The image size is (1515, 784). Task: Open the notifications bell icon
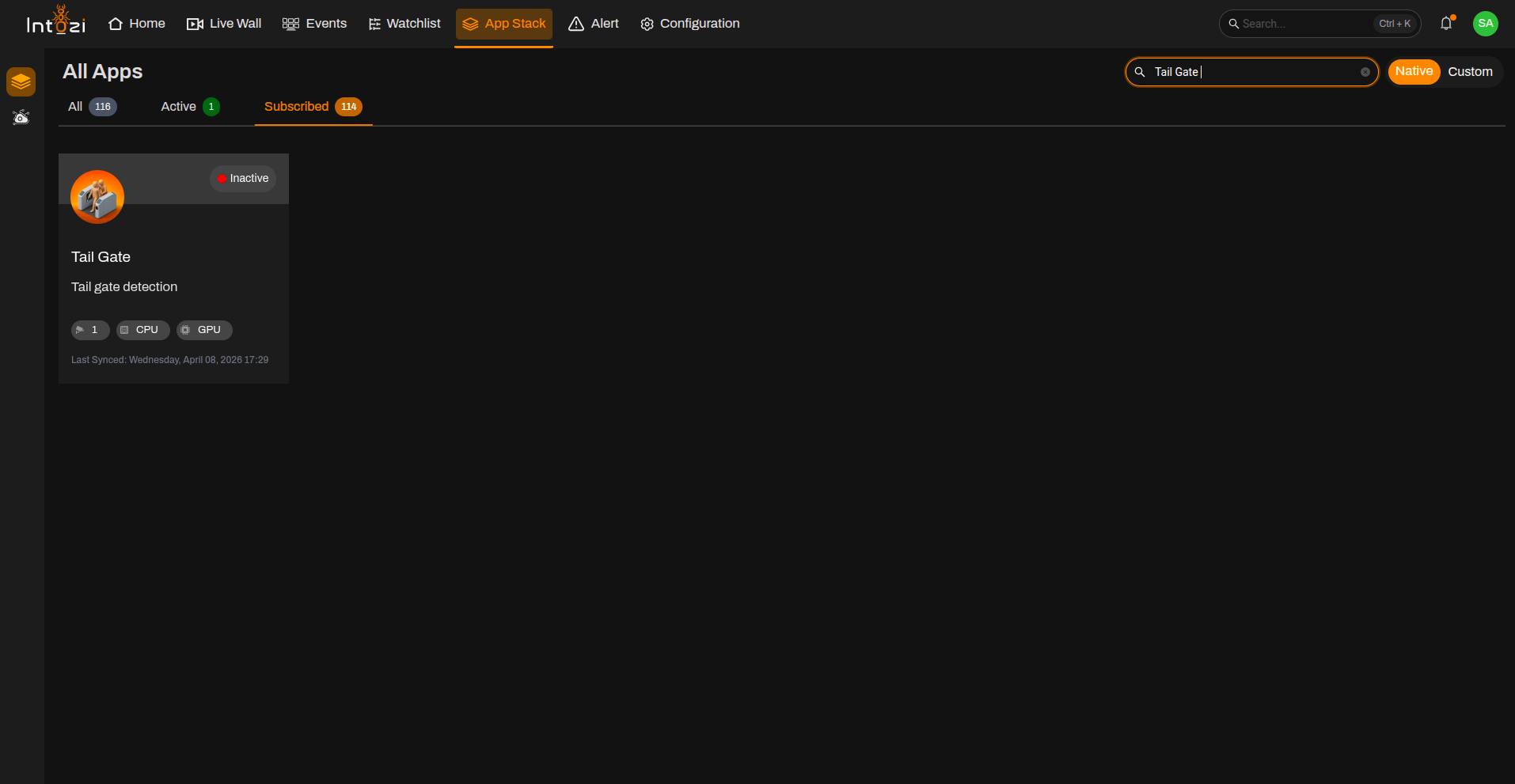[x=1446, y=24]
